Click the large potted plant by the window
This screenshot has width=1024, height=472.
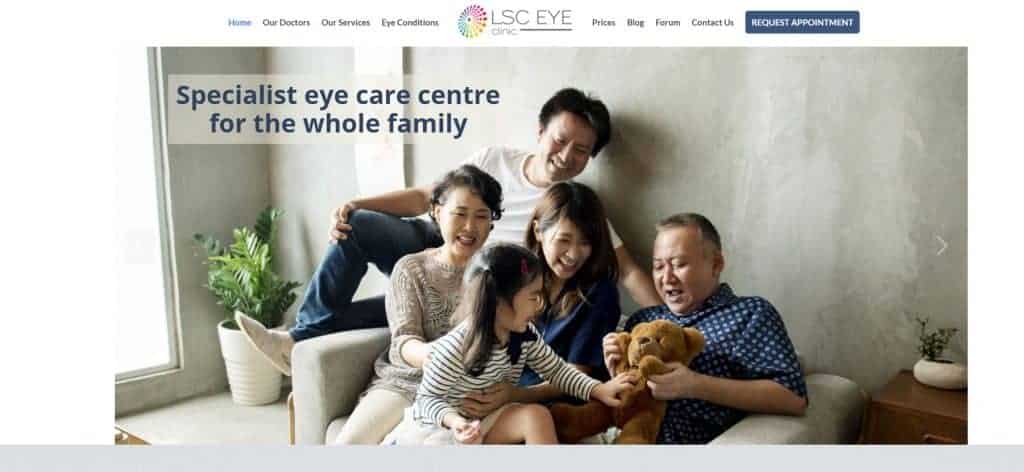[x=248, y=302]
